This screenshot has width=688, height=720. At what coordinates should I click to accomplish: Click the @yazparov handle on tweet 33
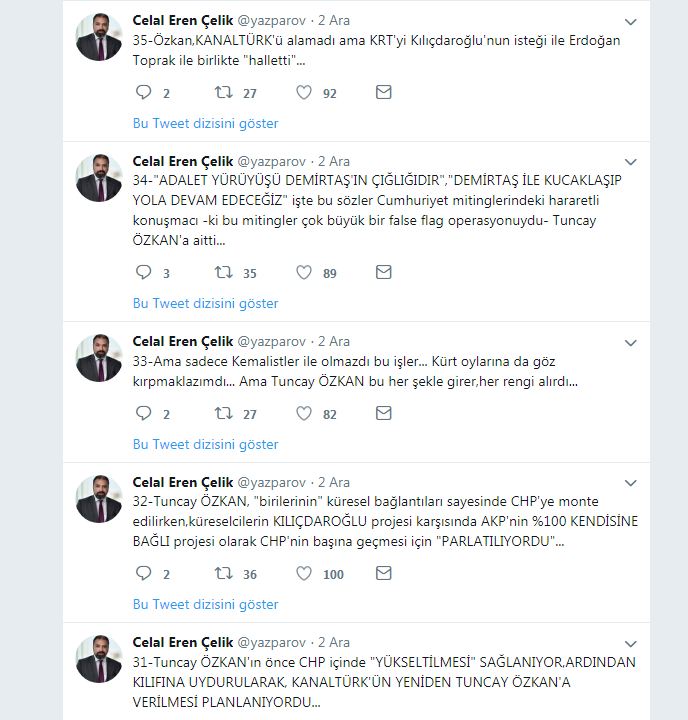click(x=271, y=341)
